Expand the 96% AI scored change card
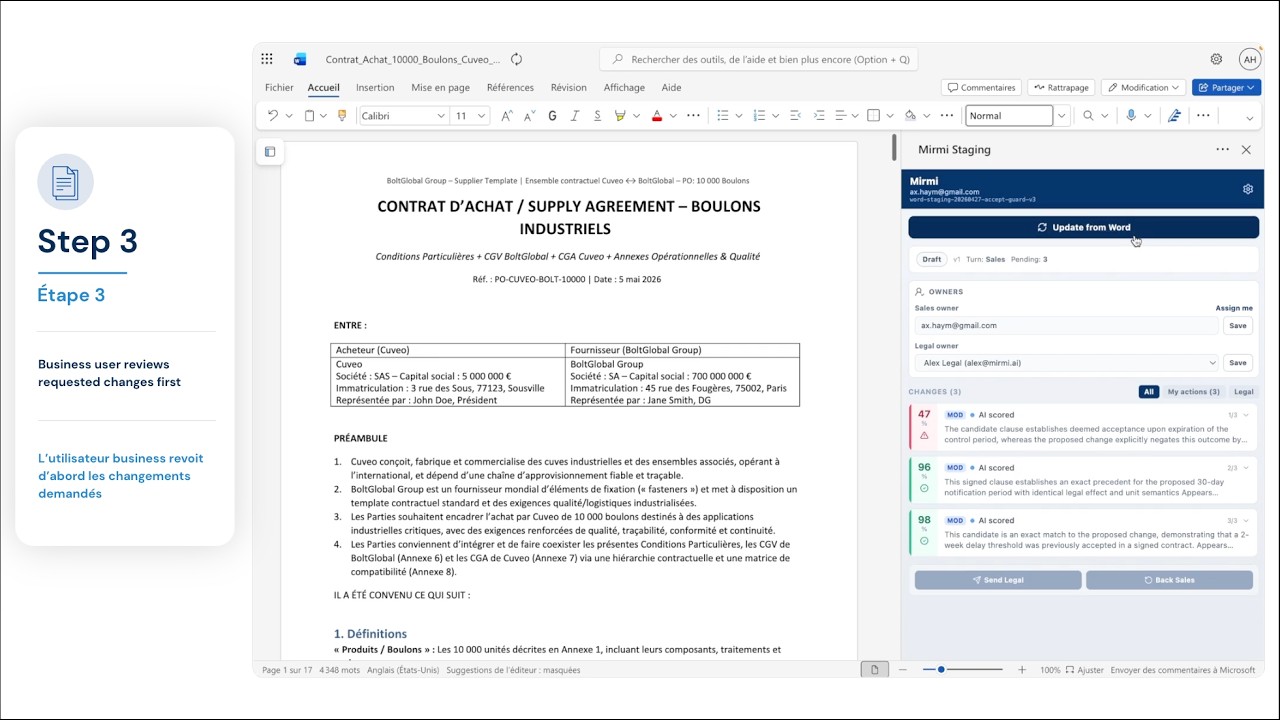 pyautogui.click(x=1245, y=467)
